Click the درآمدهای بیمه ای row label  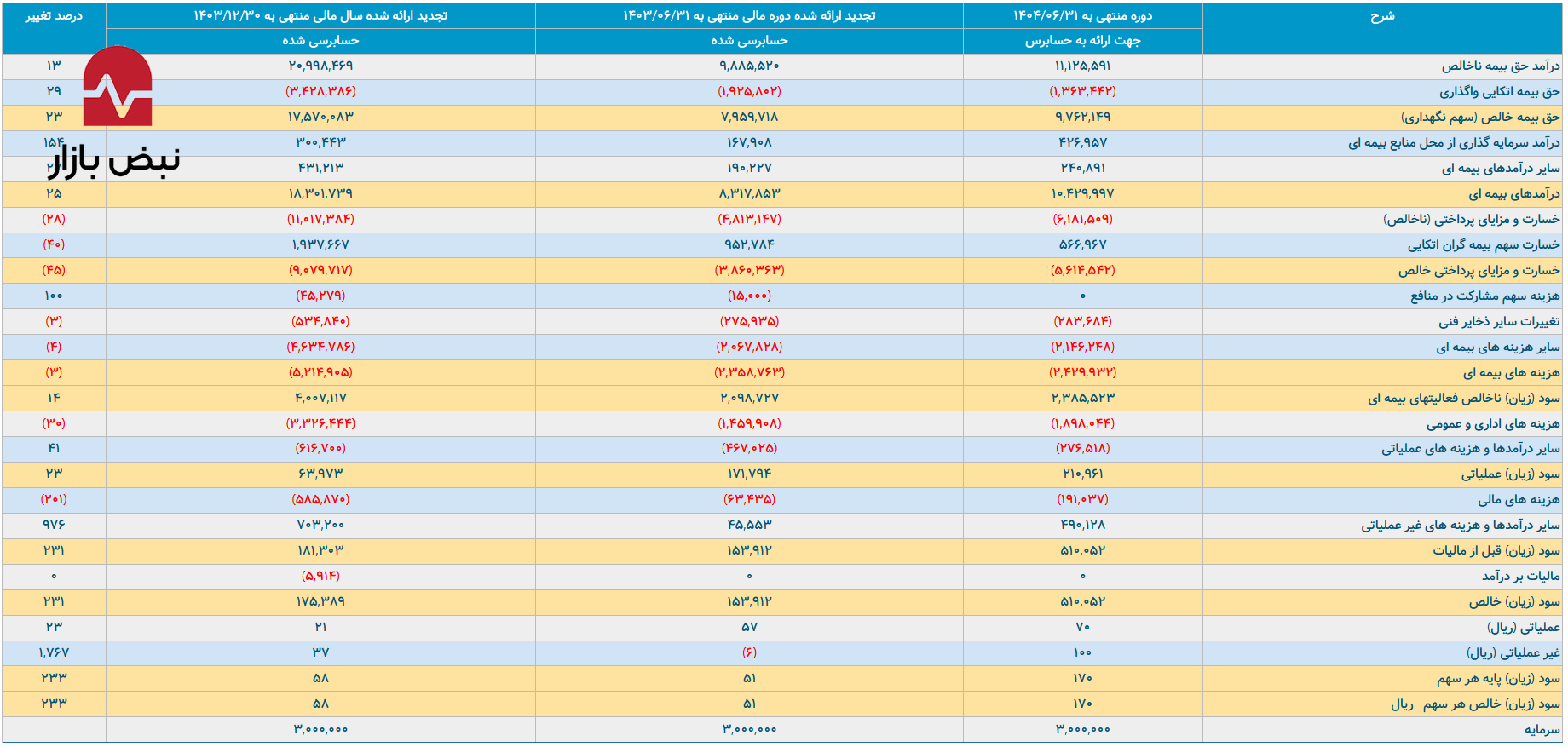click(1513, 194)
